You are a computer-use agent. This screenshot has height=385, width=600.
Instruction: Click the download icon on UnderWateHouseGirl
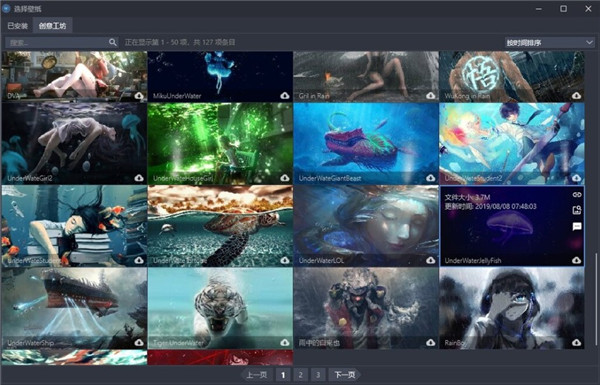tap(285, 178)
